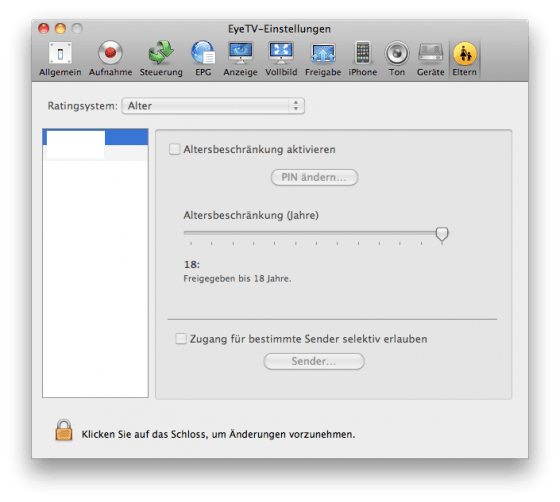
Task: Toggle Zugang für bestimmte Sender selektiv erlauben
Action: click(181, 338)
